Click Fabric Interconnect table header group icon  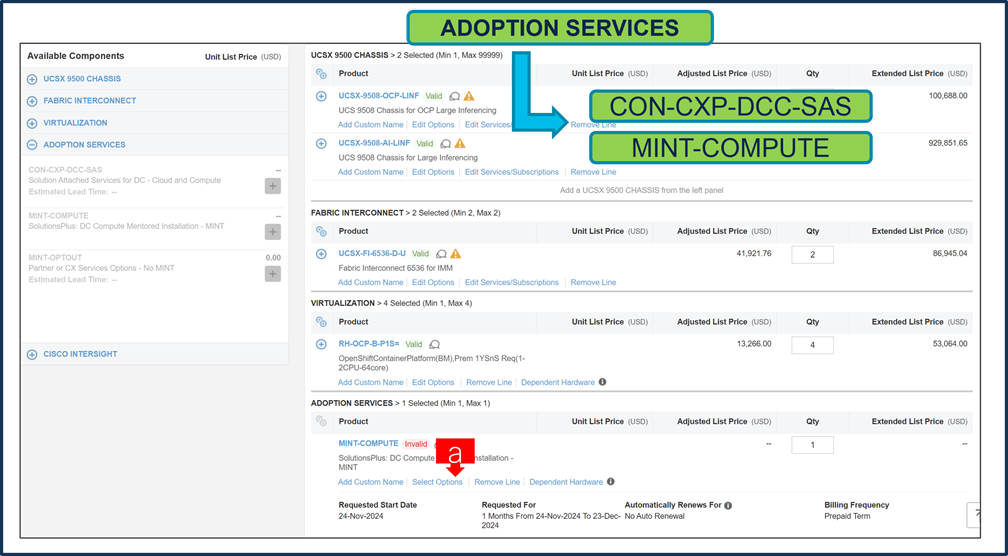click(321, 231)
